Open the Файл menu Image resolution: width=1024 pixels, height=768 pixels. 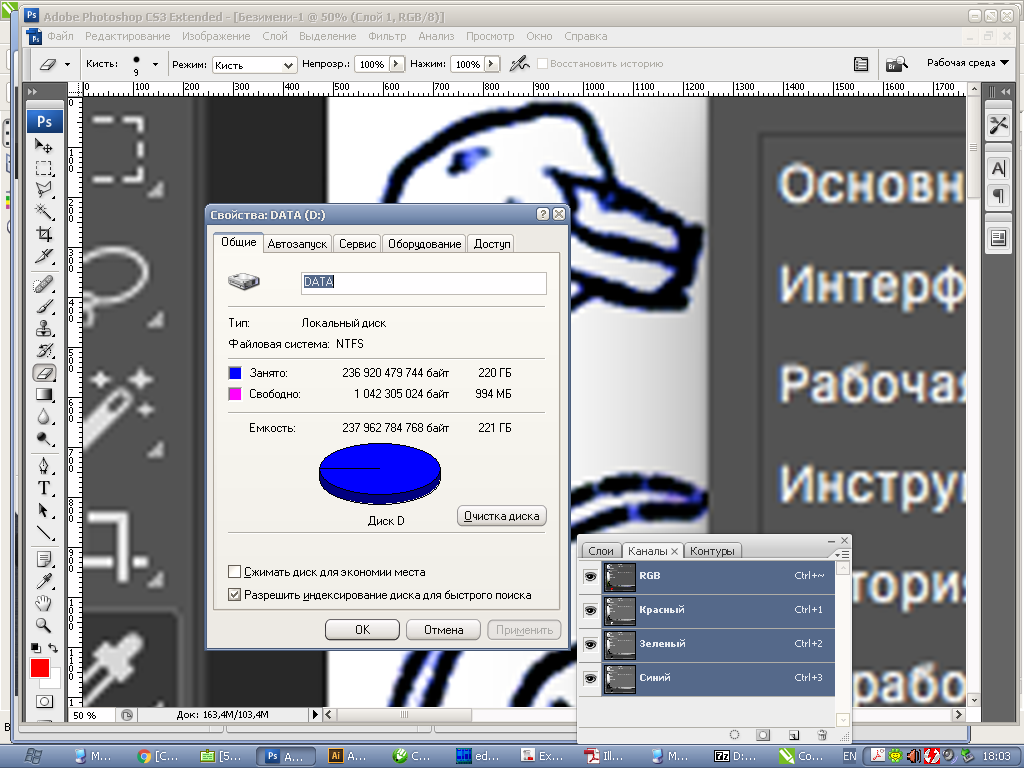[60, 37]
